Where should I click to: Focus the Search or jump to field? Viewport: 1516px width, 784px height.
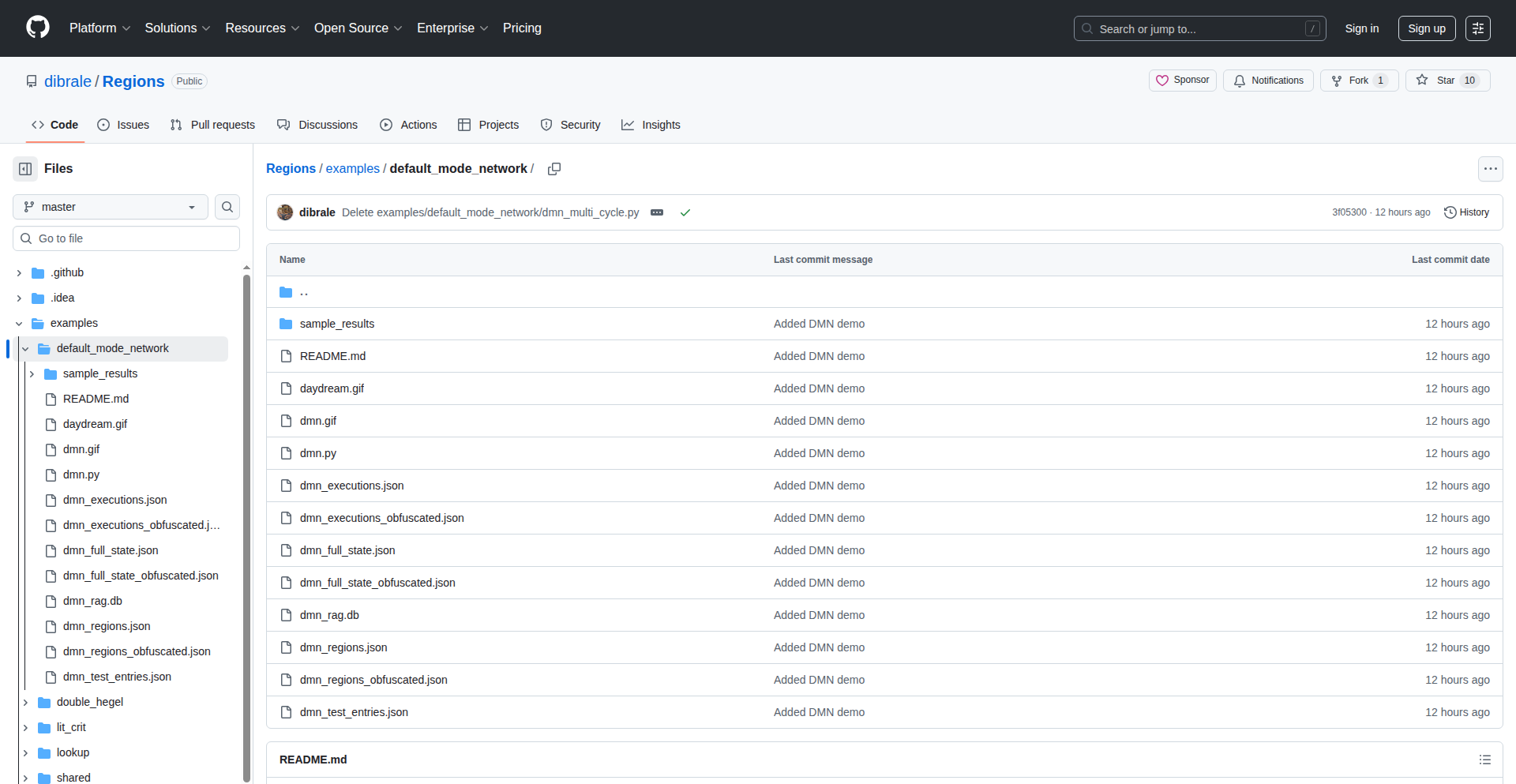pyautogui.click(x=1199, y=28)
